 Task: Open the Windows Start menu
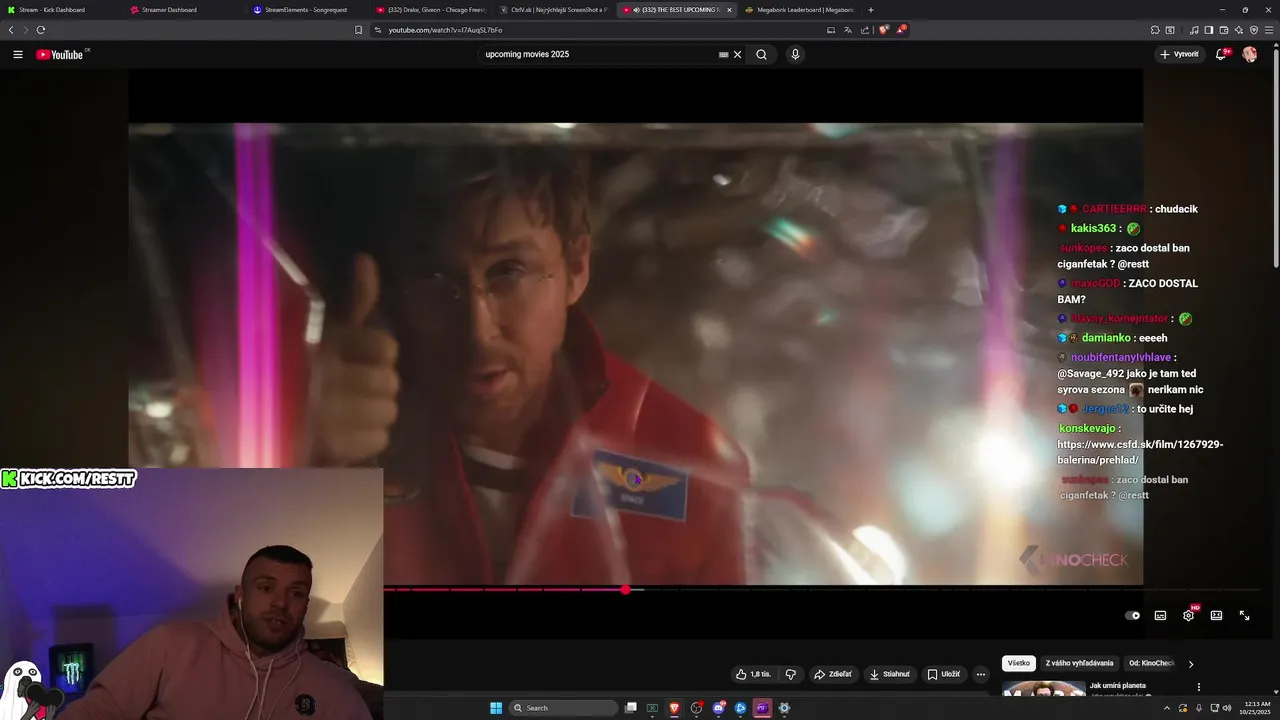[496, 708]
